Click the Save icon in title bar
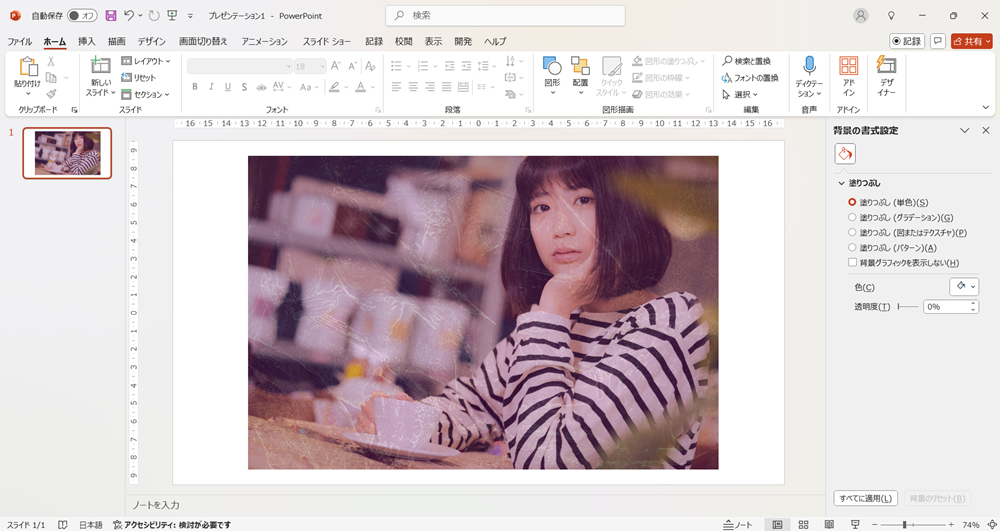 (x=110, y=15)
